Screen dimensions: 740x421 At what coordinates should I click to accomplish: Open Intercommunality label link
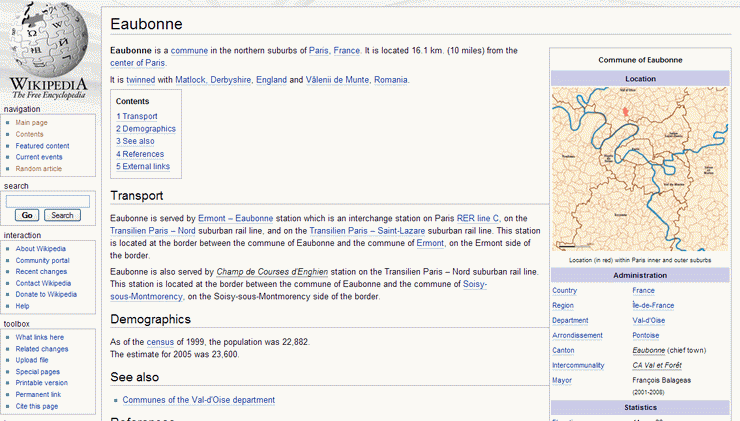[x=578, y=365]
